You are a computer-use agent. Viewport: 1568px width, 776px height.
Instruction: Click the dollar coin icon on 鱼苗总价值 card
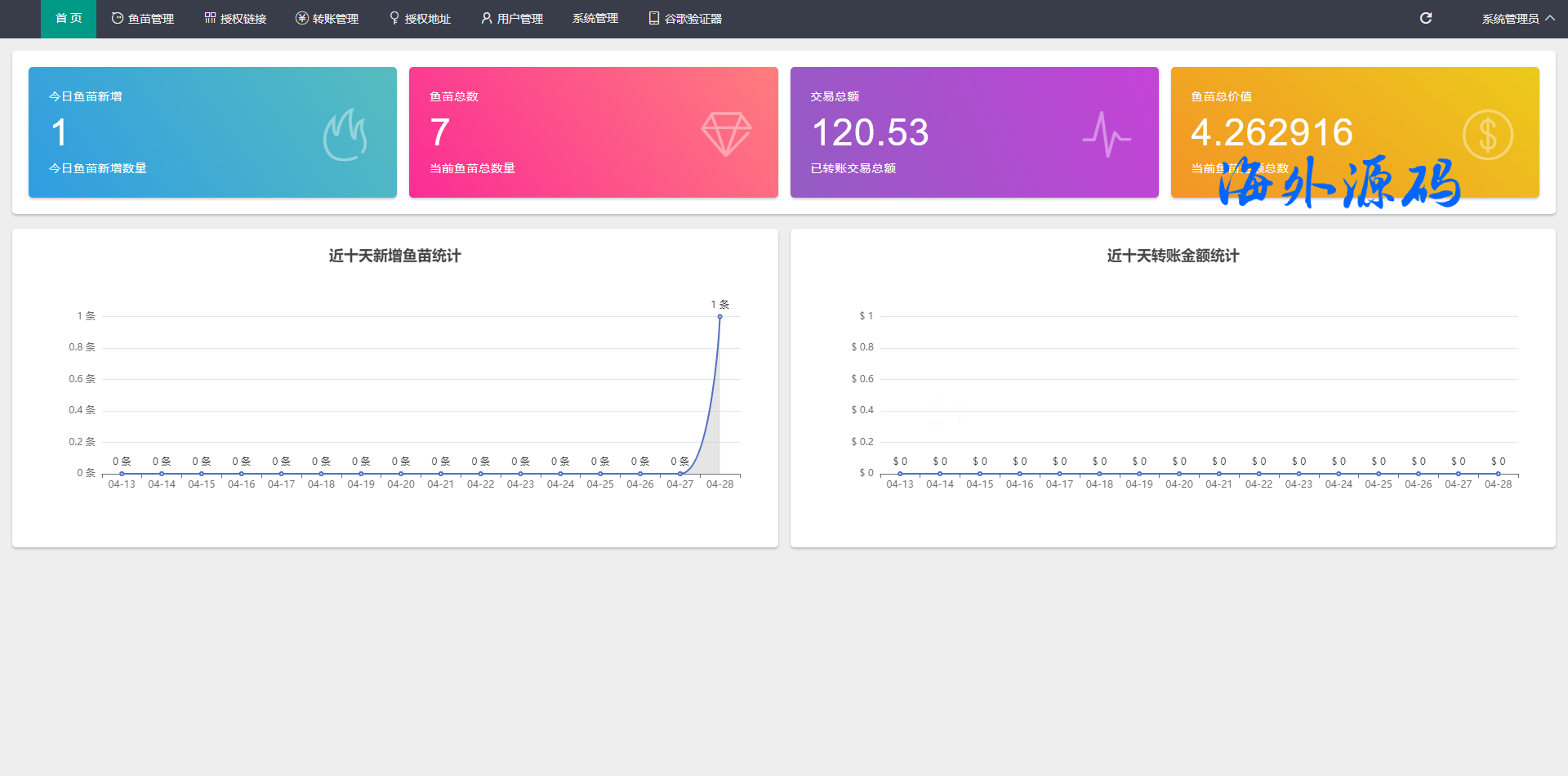[1487, 135]
